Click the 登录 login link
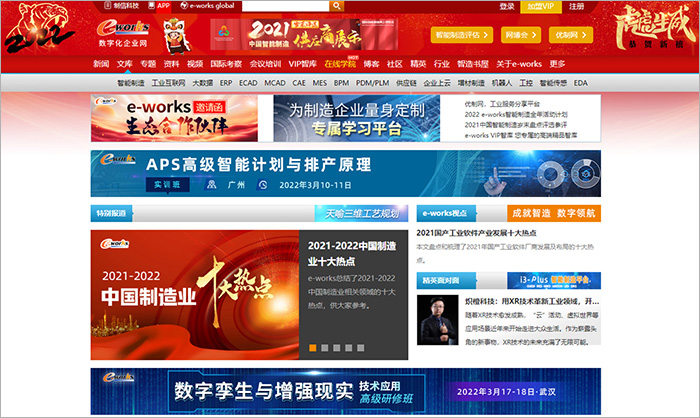The height and width of the screenshot is (418, 700). click(507, 6)
